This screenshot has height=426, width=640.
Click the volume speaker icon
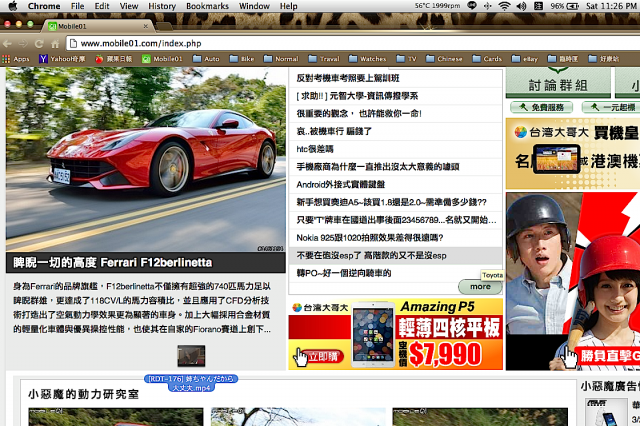[x=521, y=6]
